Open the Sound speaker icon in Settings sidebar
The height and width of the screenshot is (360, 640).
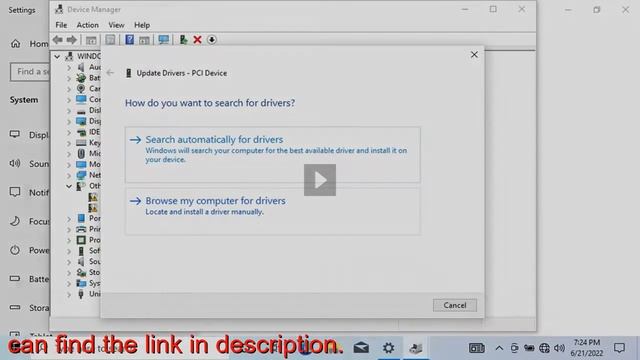(x=15, y=163)
